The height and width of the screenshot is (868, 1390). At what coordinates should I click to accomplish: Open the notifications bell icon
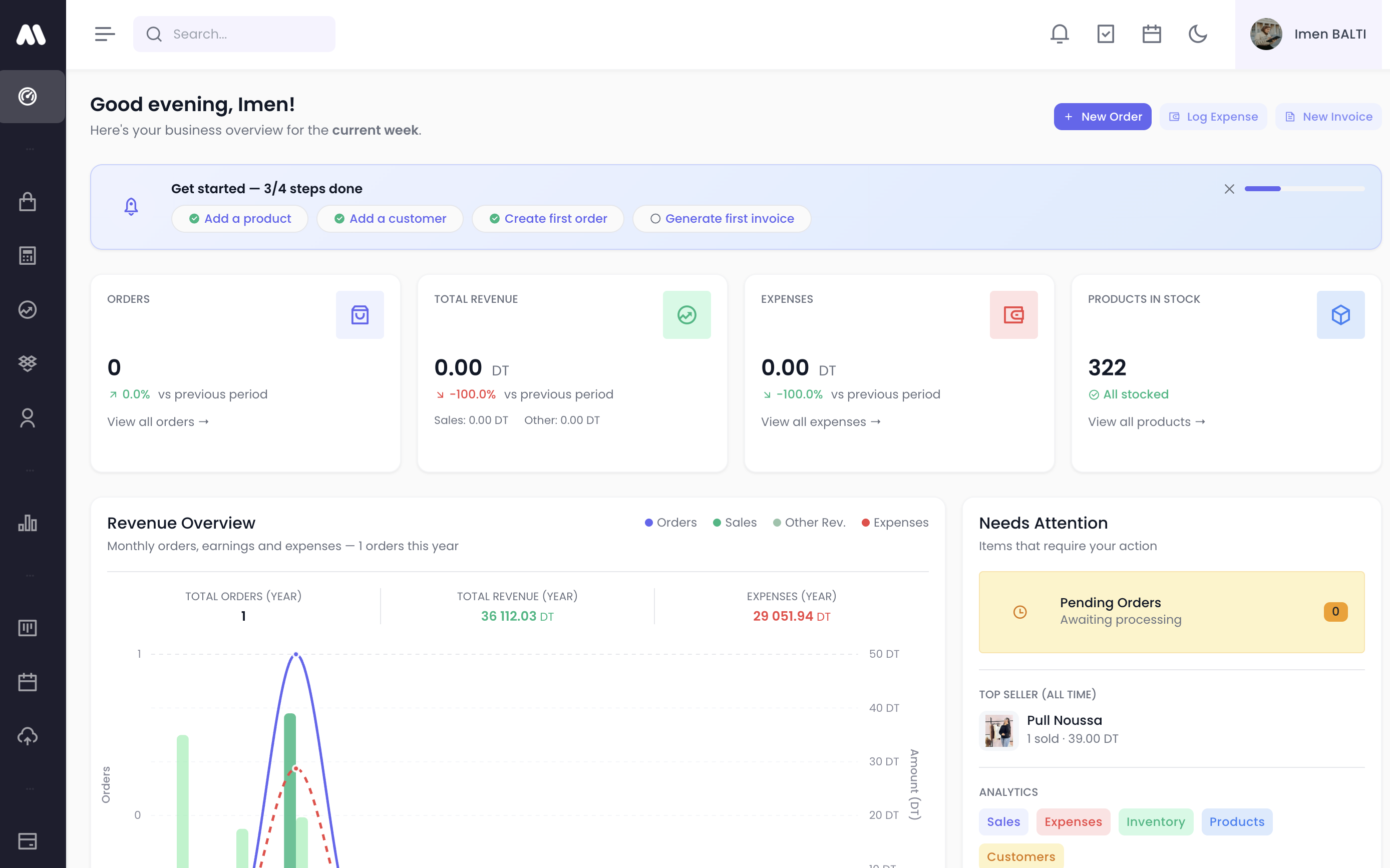pos(1059,34)
